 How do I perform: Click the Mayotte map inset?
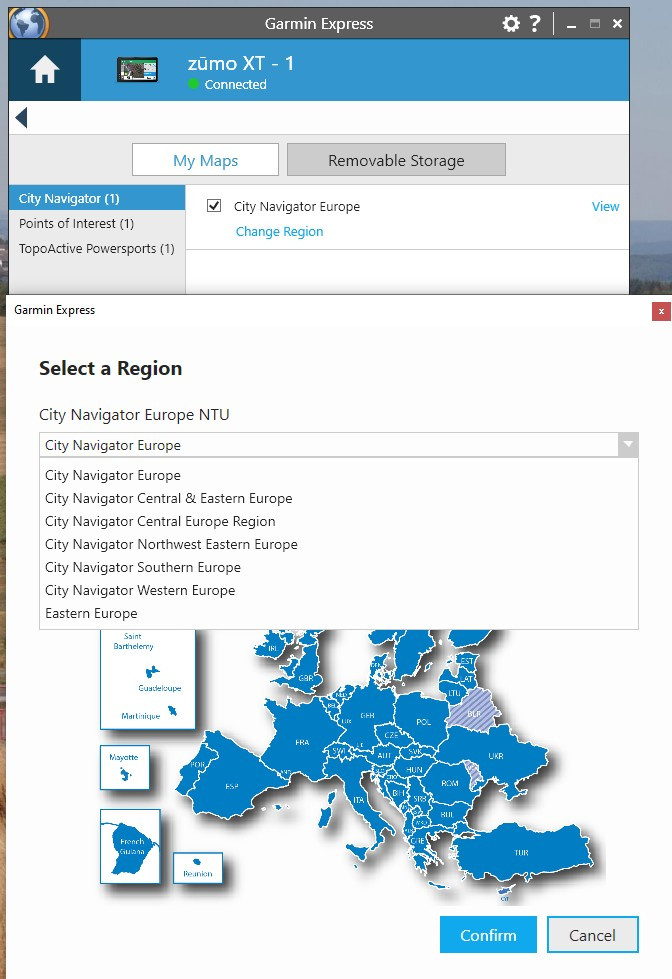[124, 767]
